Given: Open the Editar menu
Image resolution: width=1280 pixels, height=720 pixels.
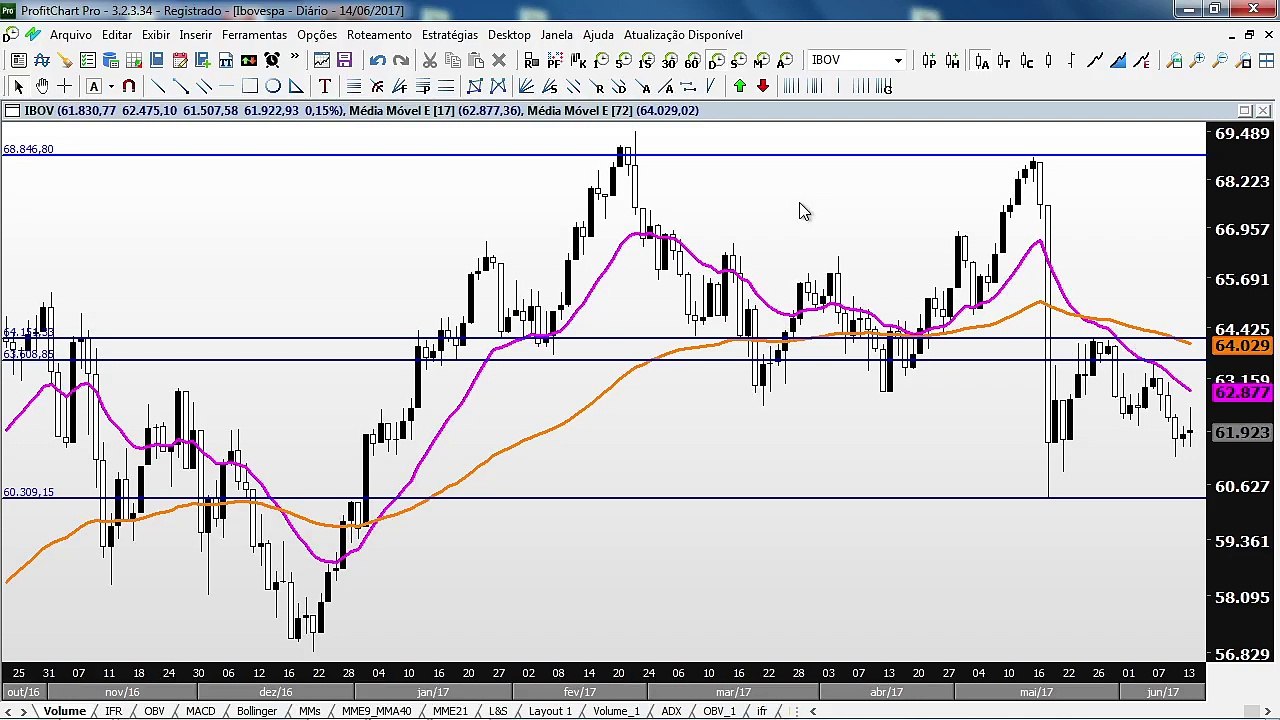Looking at the screenshot, I should click(117, 35).
